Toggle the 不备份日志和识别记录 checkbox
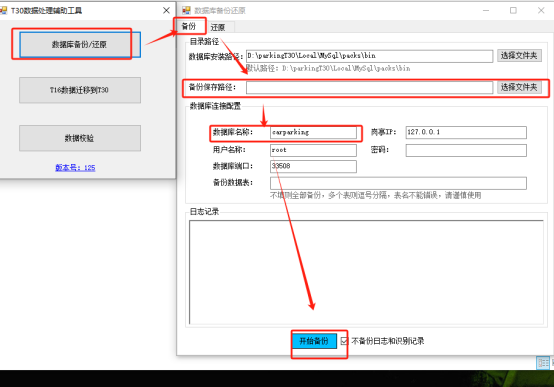The height and width of the screenshot is (387, 554). tap(344, 341)
